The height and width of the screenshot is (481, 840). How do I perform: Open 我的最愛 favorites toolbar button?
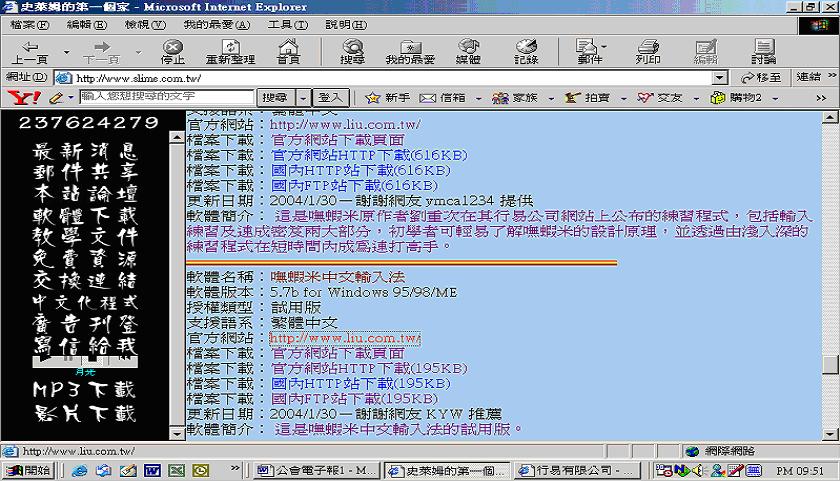coord(410,52)
